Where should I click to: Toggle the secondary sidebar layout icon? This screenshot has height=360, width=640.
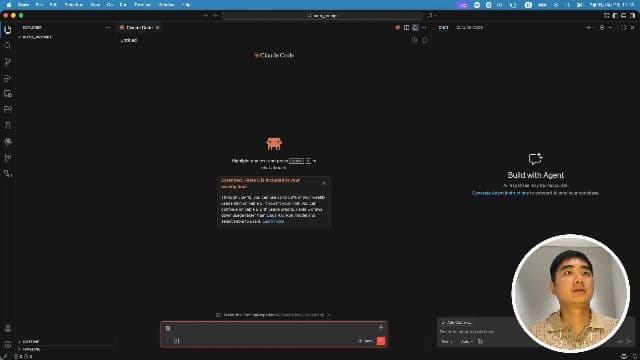click(x=632, y=16)
